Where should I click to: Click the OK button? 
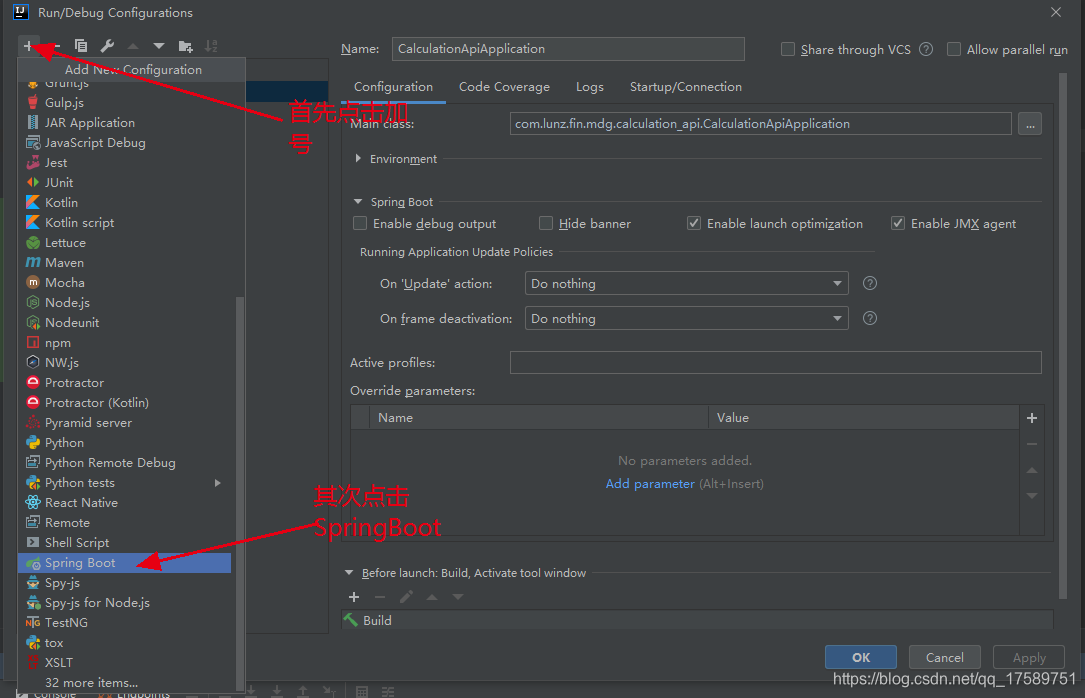click(x=861, y=657)
